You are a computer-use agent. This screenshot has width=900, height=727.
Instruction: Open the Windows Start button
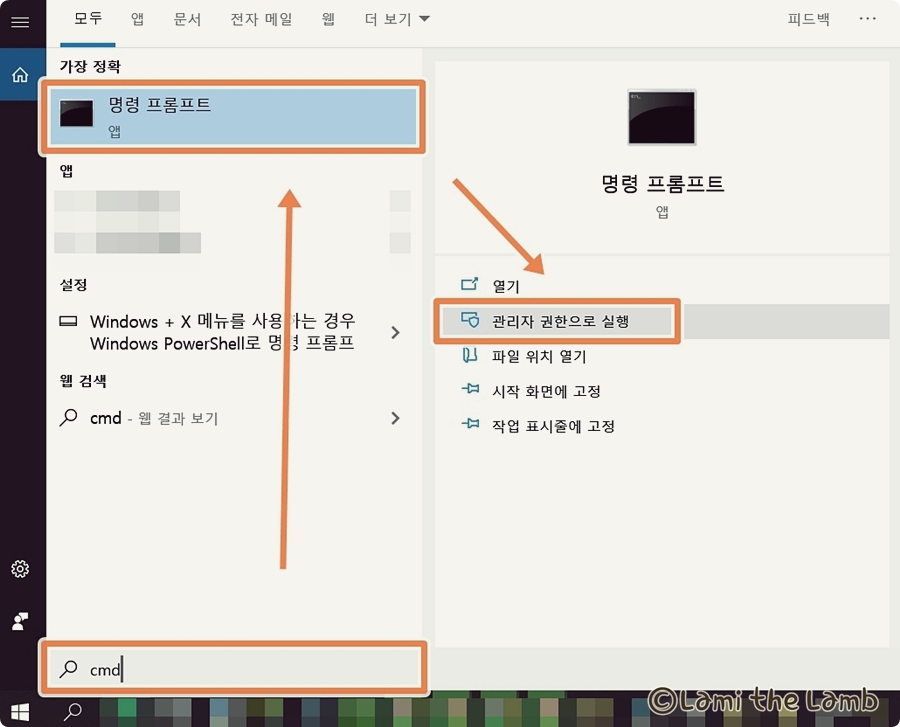tap(20, 712)
